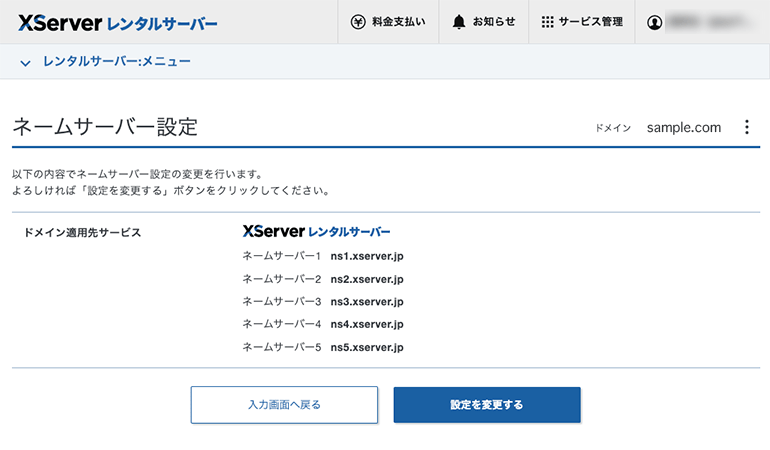The height and width of the screenshot is (450, 770).
Task: Click the XServer logo in service row
Action: coord(316,231)
